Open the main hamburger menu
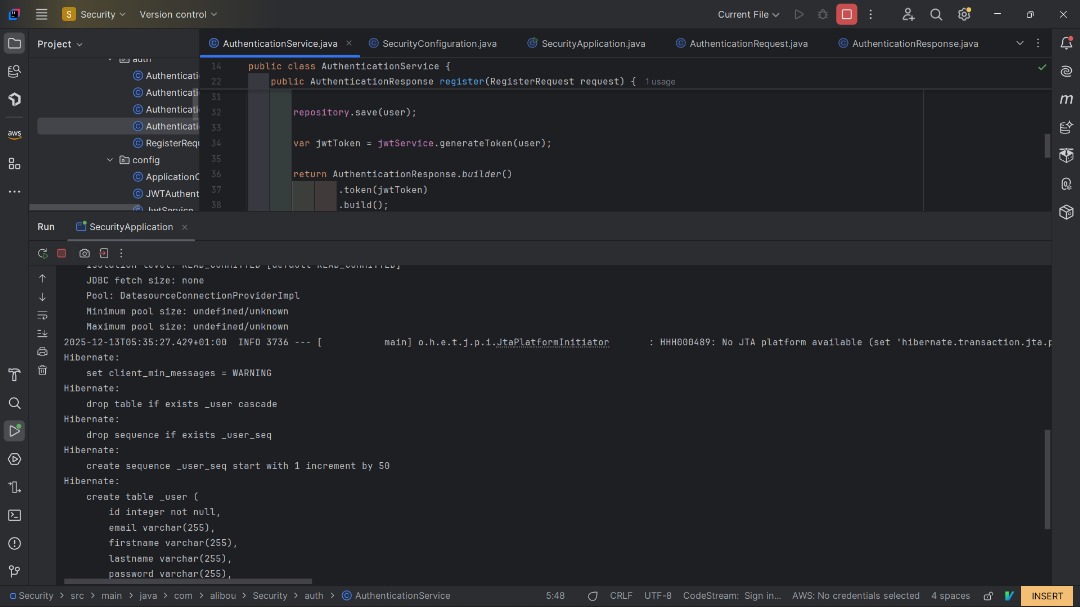The image size is (1080, 607). [x=41, y=14]
